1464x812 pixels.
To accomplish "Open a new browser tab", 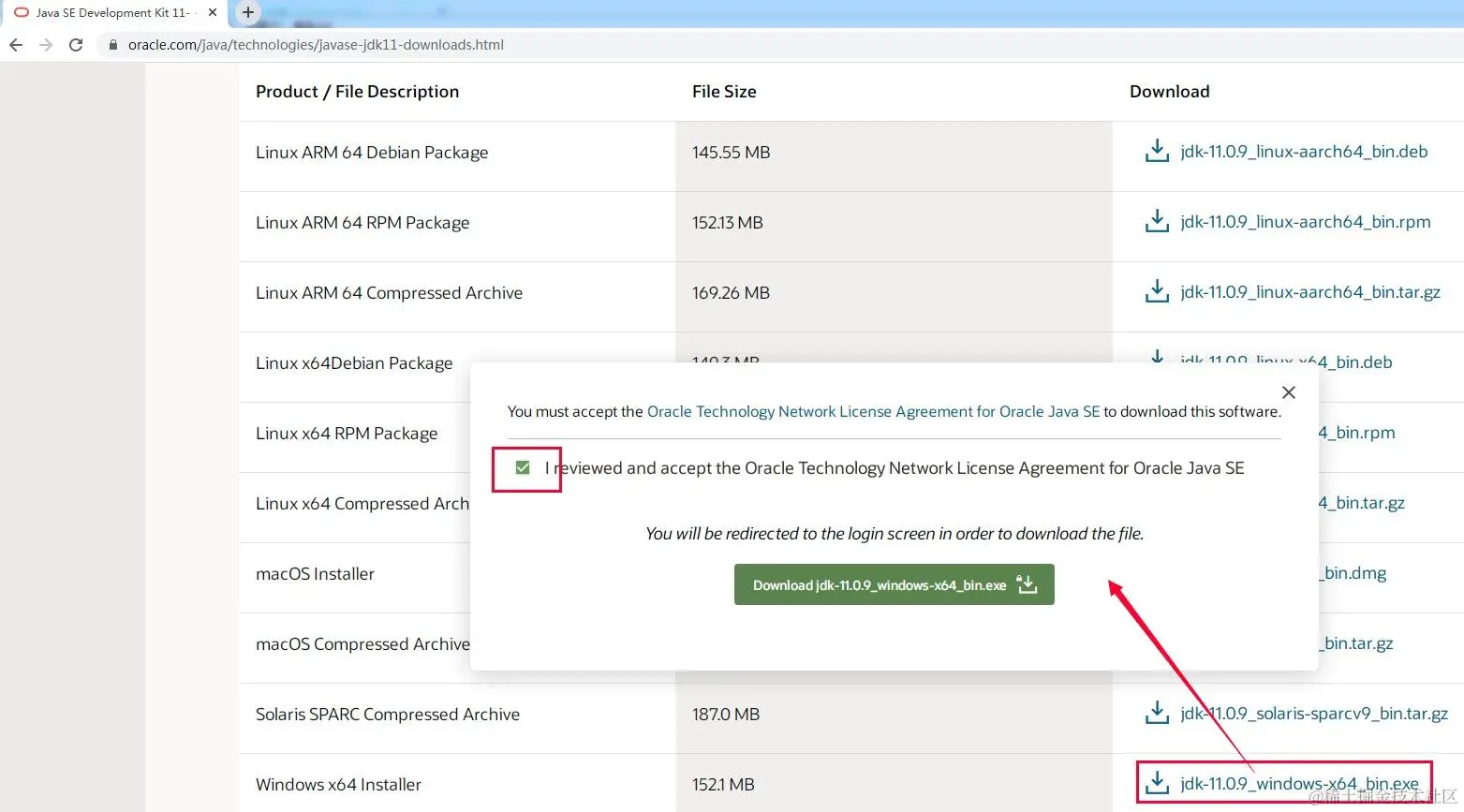I will [247, 12].
